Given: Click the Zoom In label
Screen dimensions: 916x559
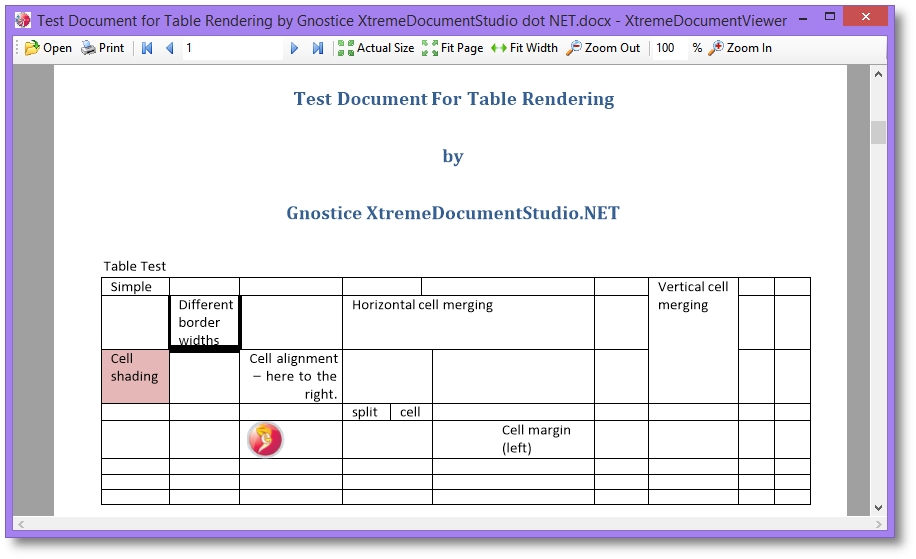Looking at the screenshot, I should (x=749, y=48).
